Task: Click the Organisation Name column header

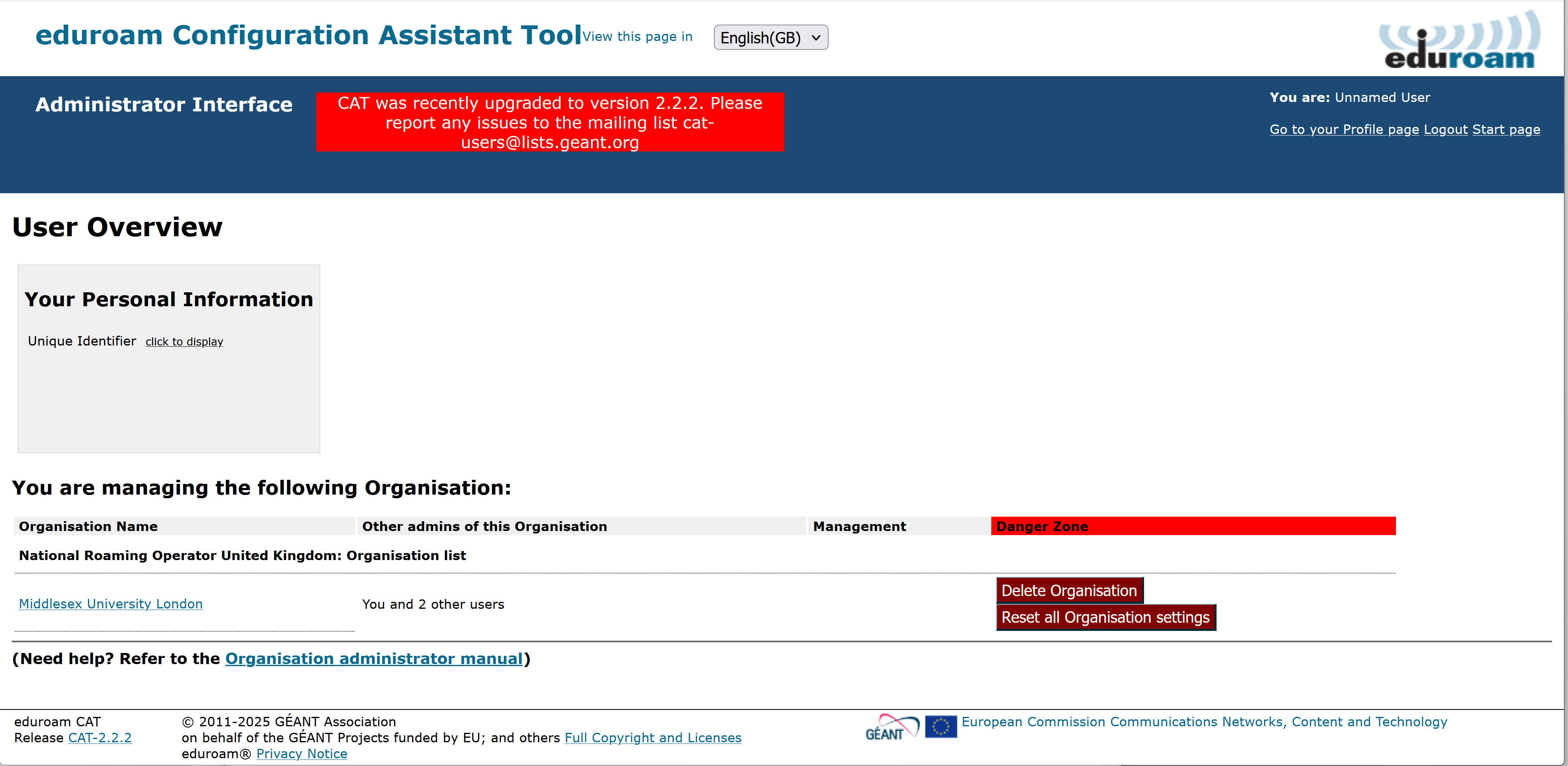Action: coord(184,526)
